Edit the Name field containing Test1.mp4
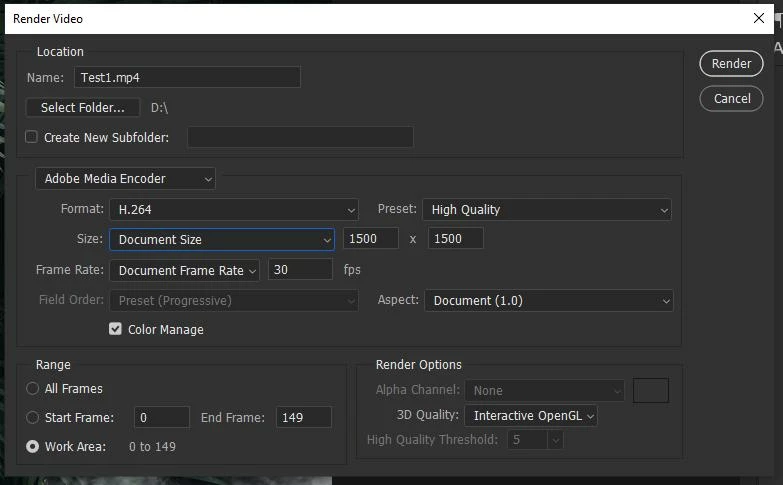This screenshot has height=485, width=783. pos(187,77)
